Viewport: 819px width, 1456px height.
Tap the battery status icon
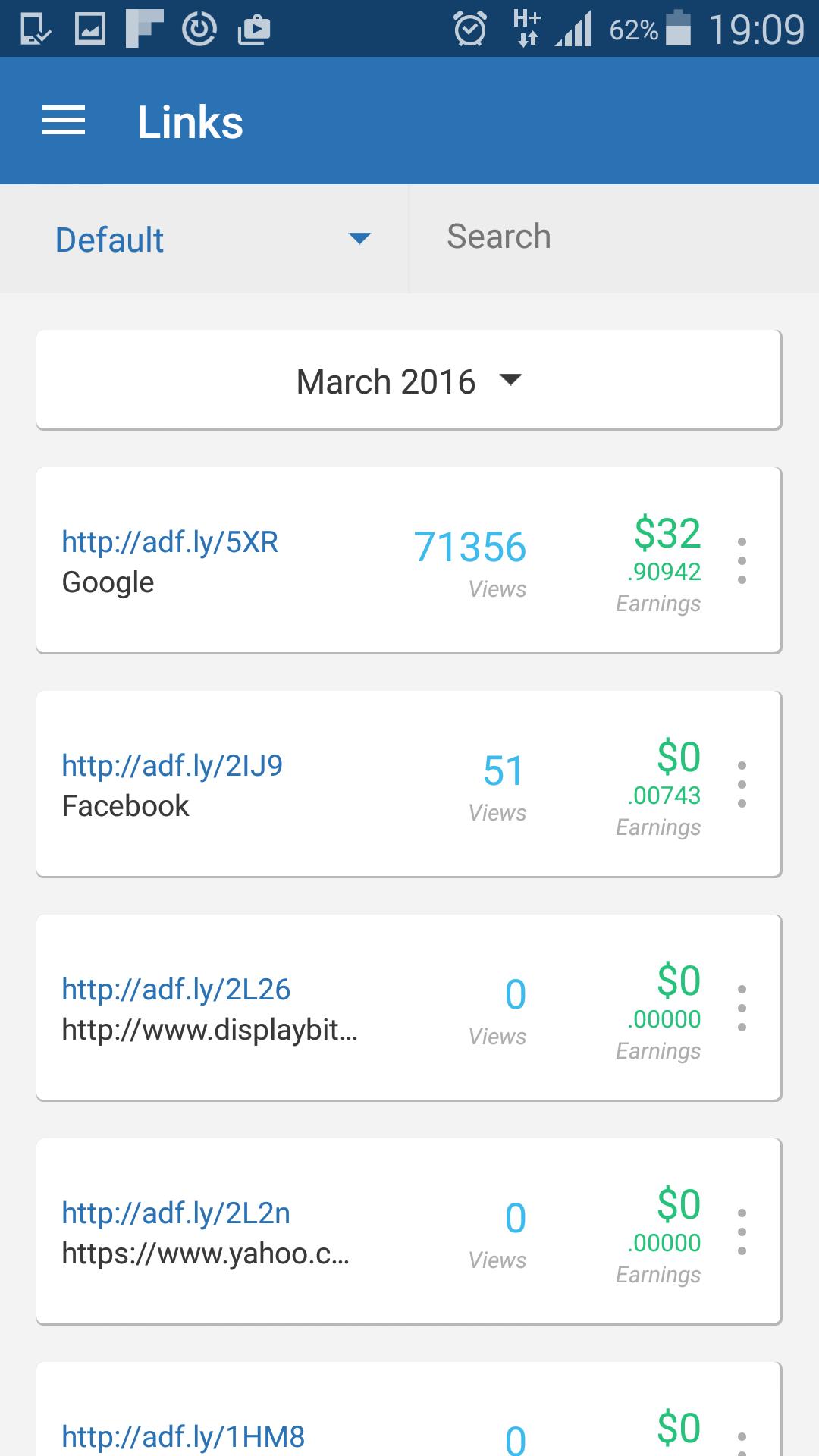tap(679, 28)
